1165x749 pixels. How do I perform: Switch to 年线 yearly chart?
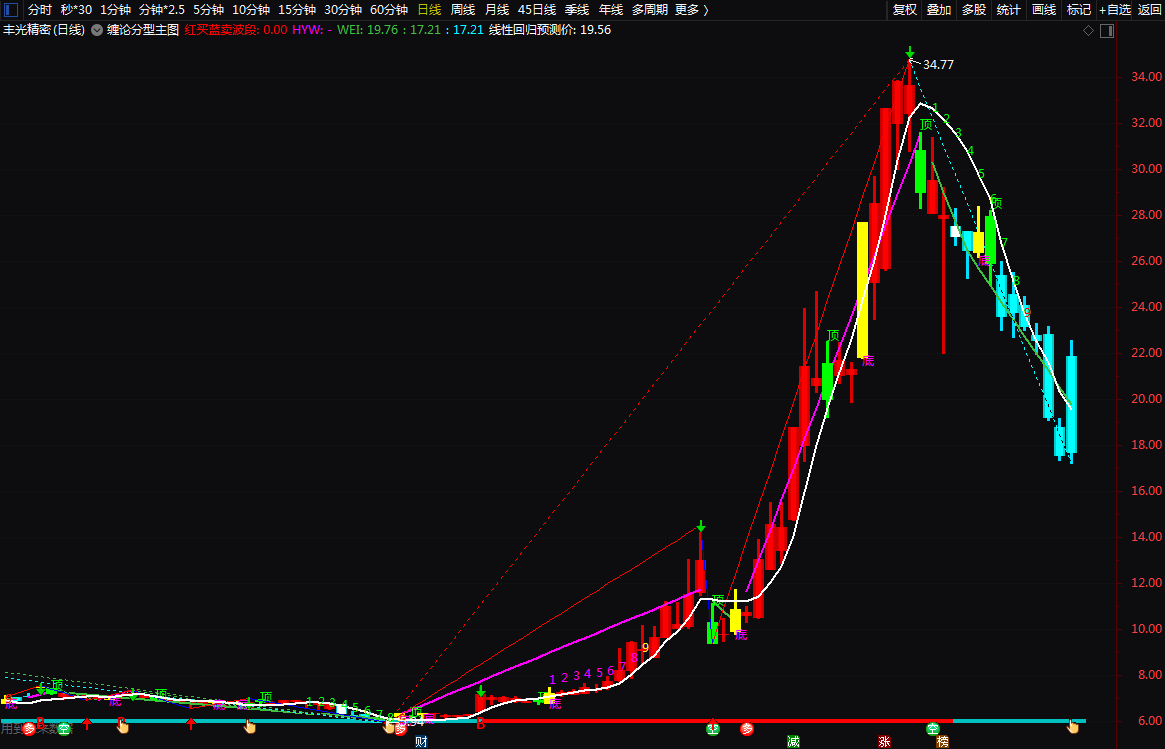click(611, 10)
